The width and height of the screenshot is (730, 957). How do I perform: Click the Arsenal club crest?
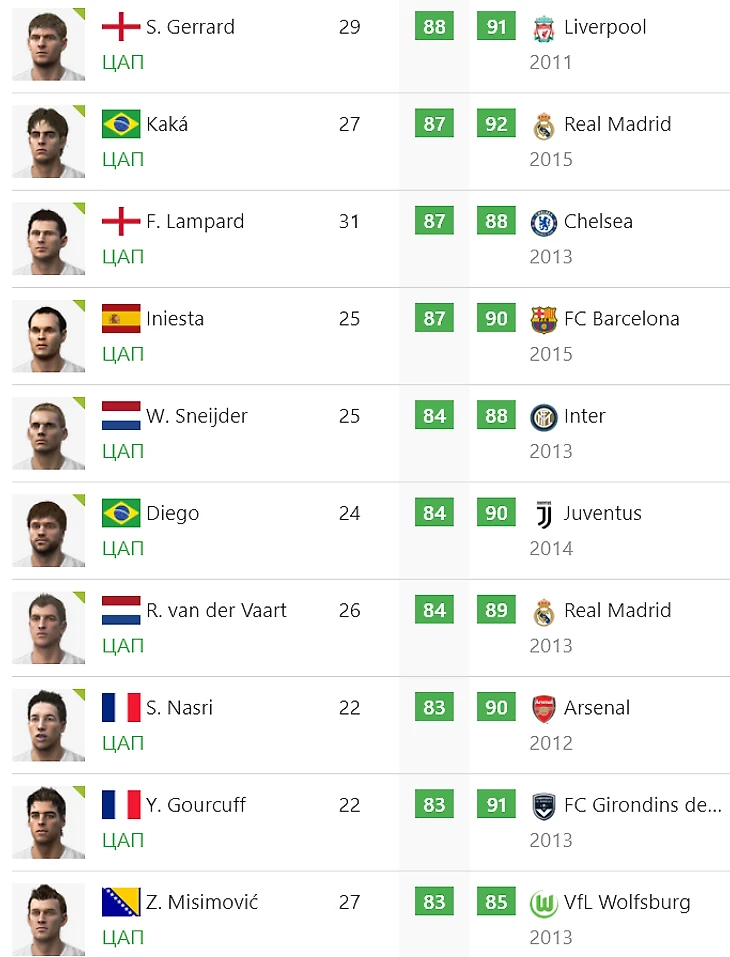point(543,709)
